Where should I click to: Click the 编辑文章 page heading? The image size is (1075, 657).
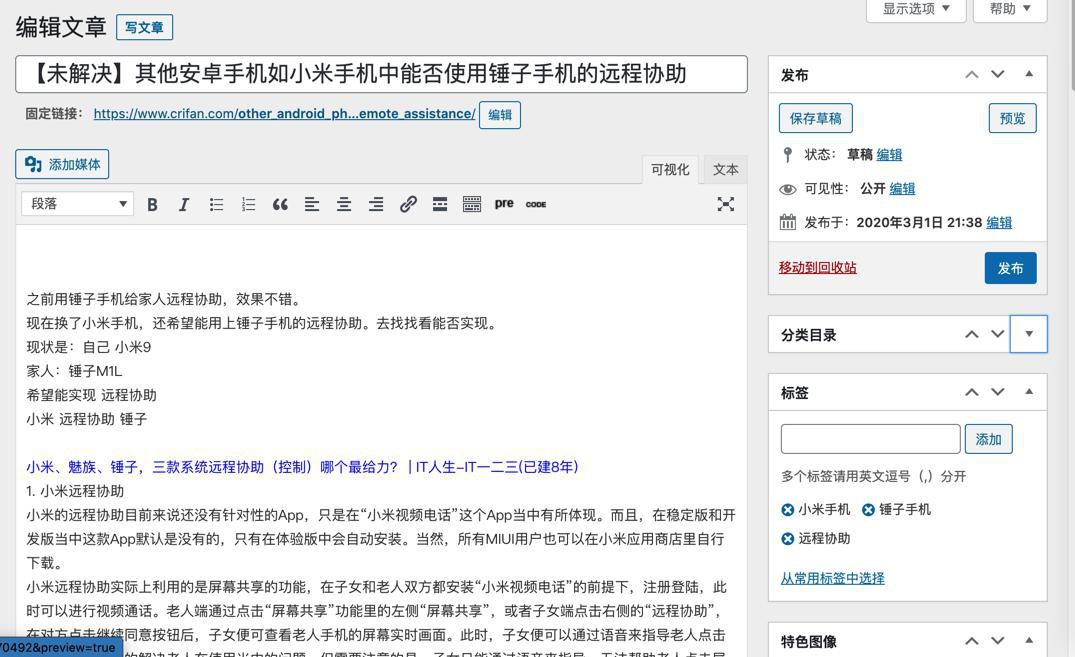[61, 27]
